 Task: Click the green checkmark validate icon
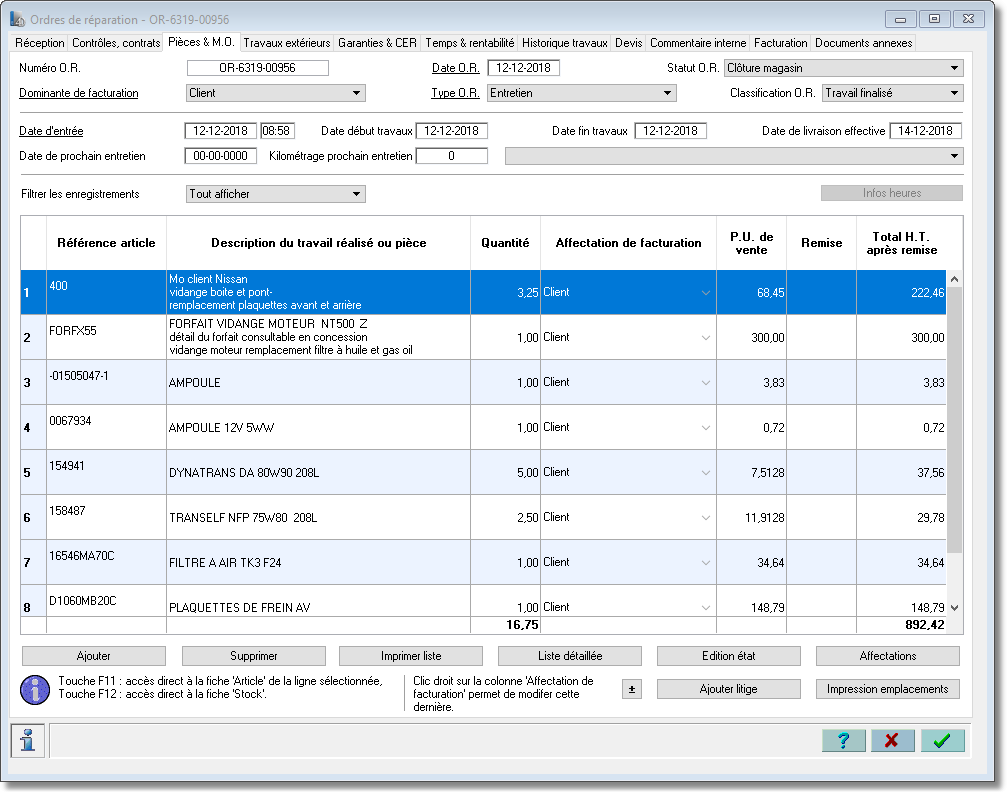click(942, 741)
